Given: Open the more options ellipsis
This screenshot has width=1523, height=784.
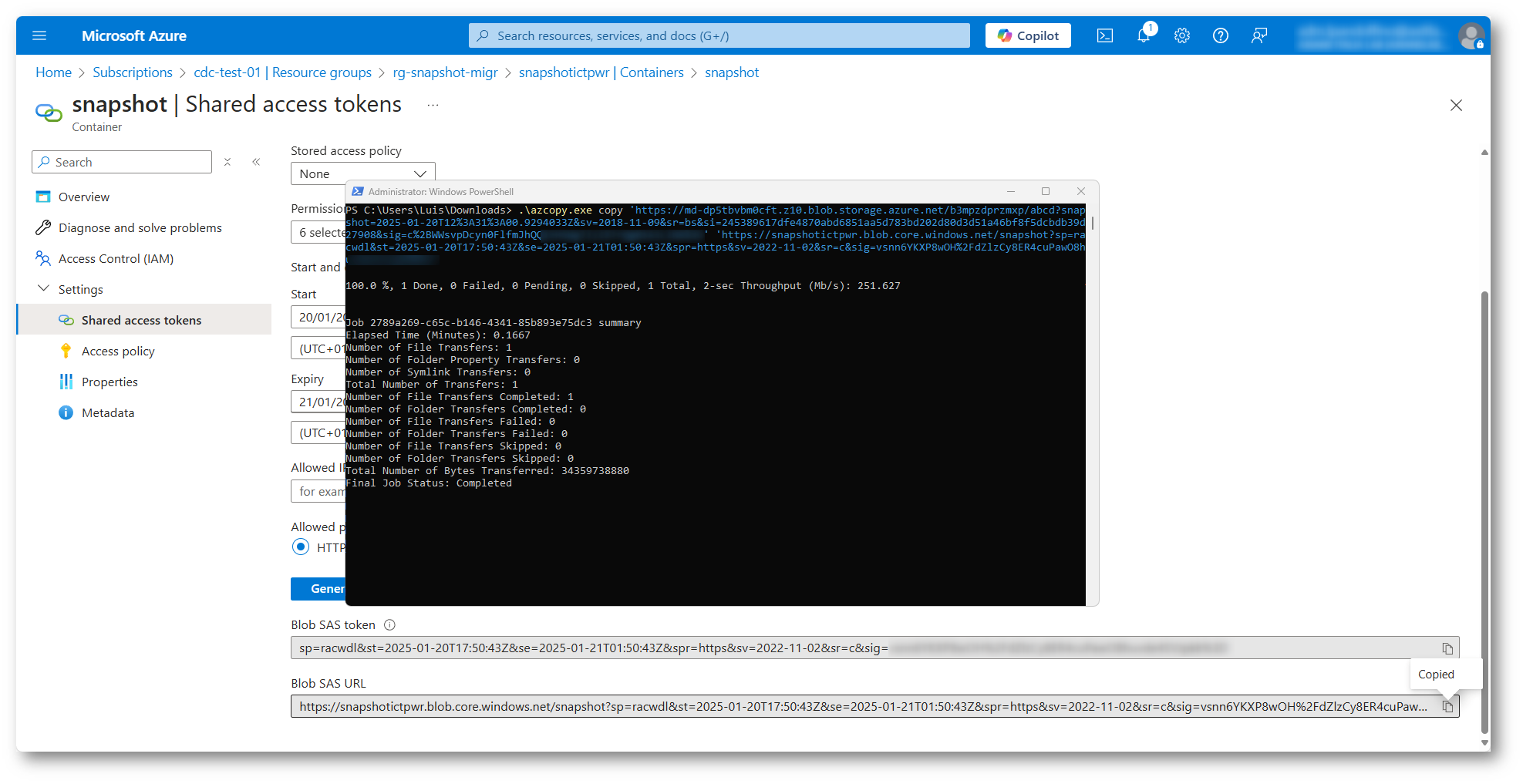Looking at the screenshot, I should click(433, 105).
